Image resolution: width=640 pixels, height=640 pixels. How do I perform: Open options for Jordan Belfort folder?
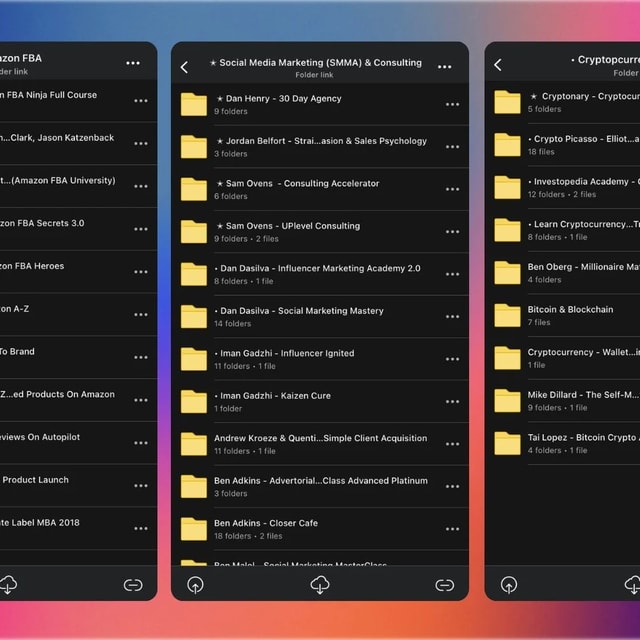pos(452,147)
